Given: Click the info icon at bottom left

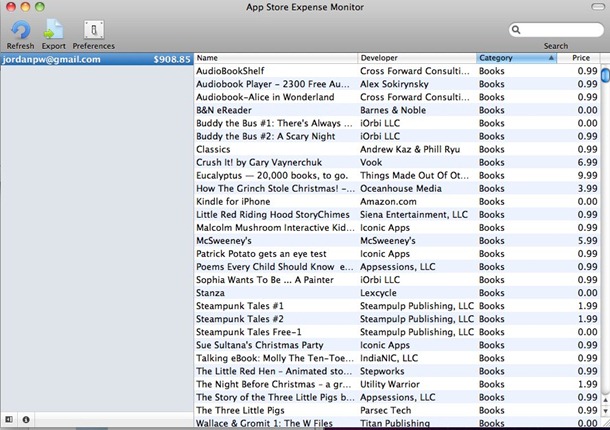Looking at the screenshot, I should point(26,419).
